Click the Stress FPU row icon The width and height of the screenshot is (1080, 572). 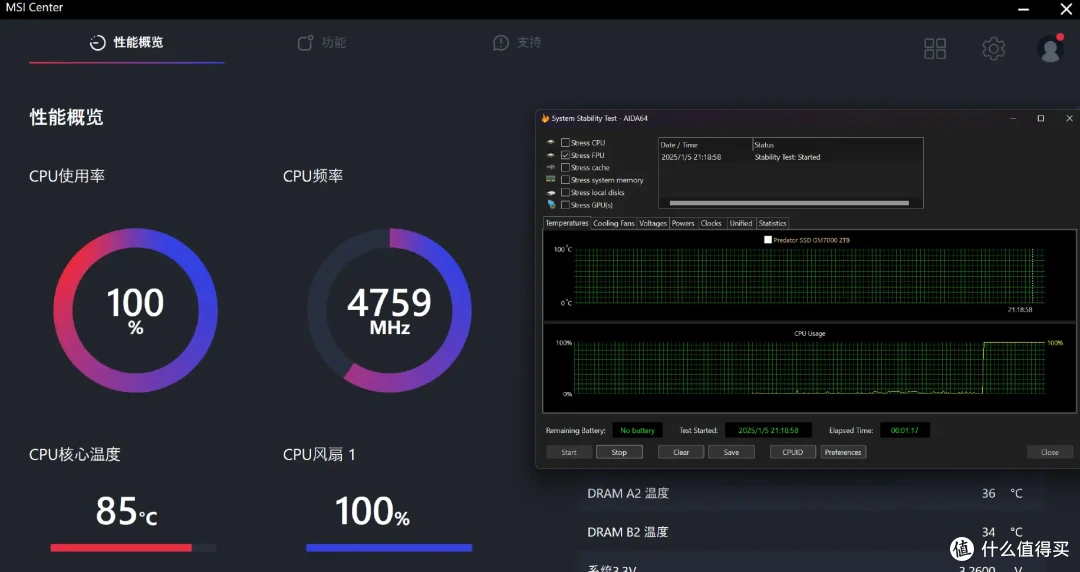(x=550, y=155)
